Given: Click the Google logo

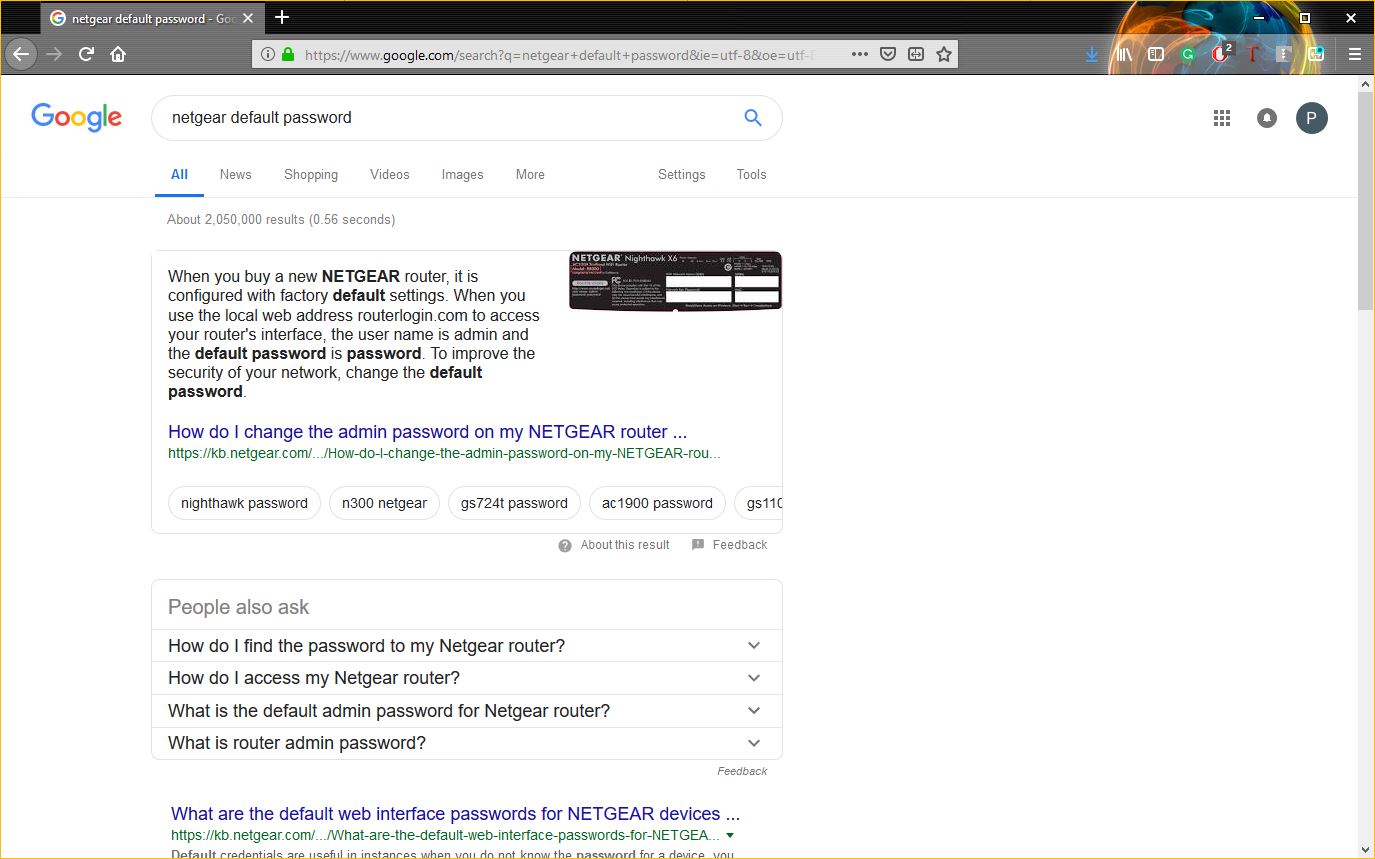Looking at the screenshot, I should (77, 117).
